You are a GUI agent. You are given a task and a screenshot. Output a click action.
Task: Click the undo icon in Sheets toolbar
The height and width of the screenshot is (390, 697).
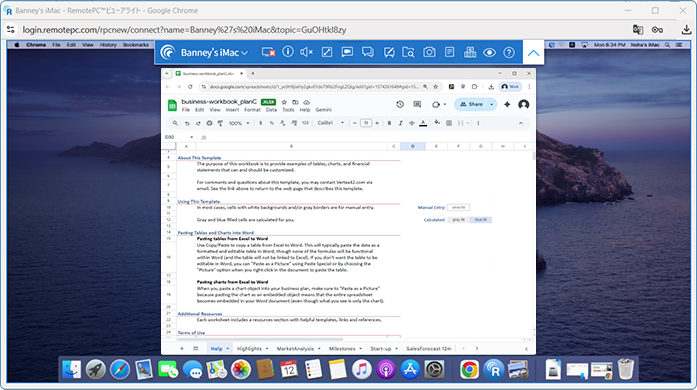187,123
